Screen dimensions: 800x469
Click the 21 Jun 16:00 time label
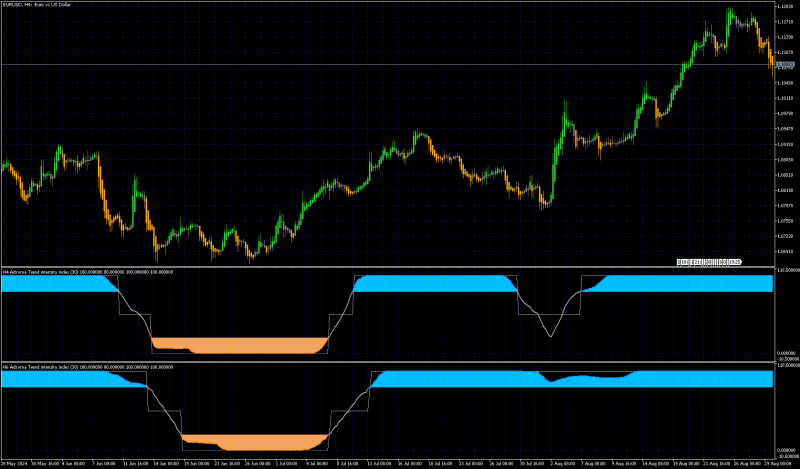(x=228, y=463)
